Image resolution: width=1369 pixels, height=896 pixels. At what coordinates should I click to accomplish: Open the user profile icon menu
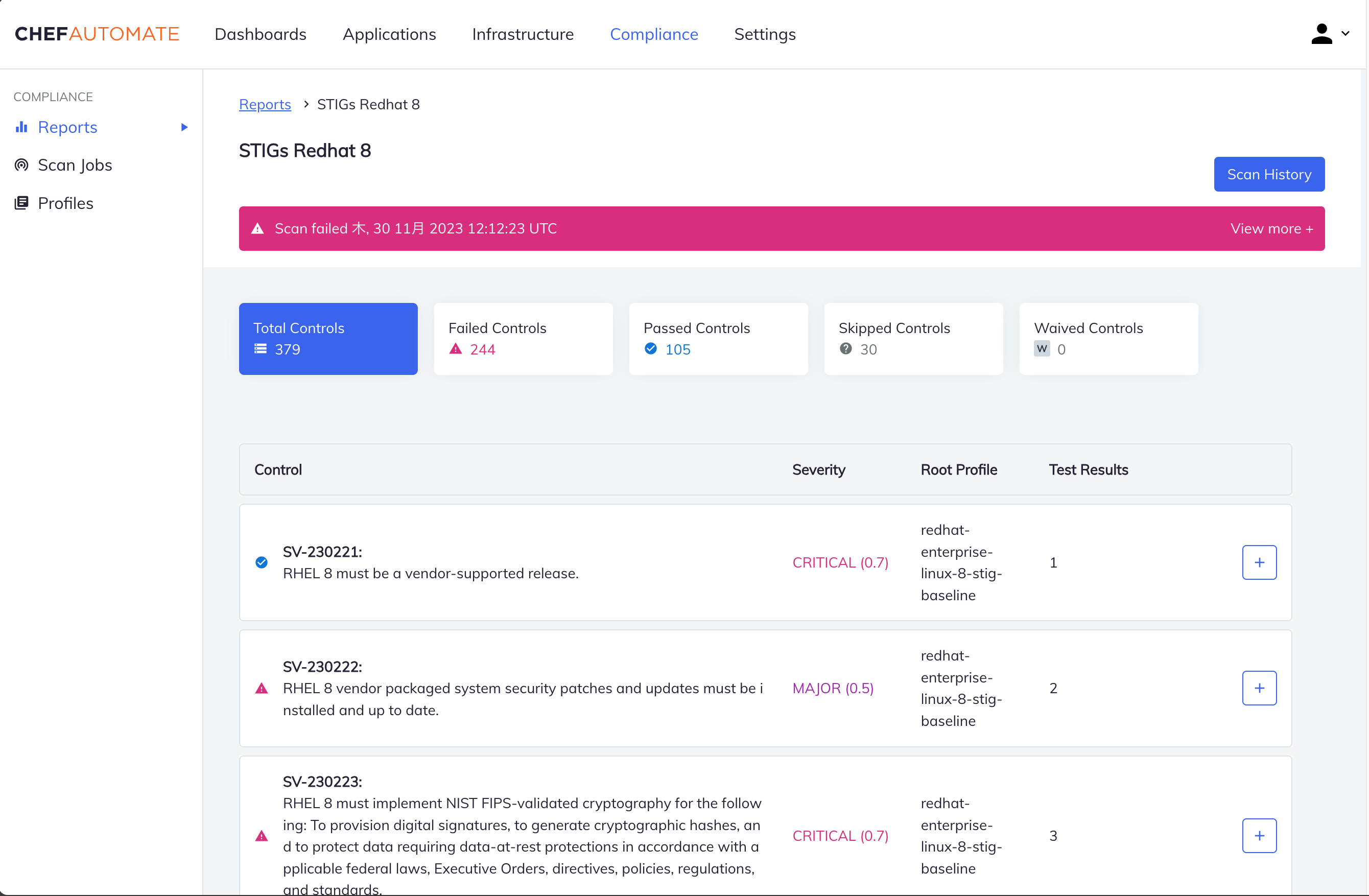pyautogui.click(x=1321, y=34)
